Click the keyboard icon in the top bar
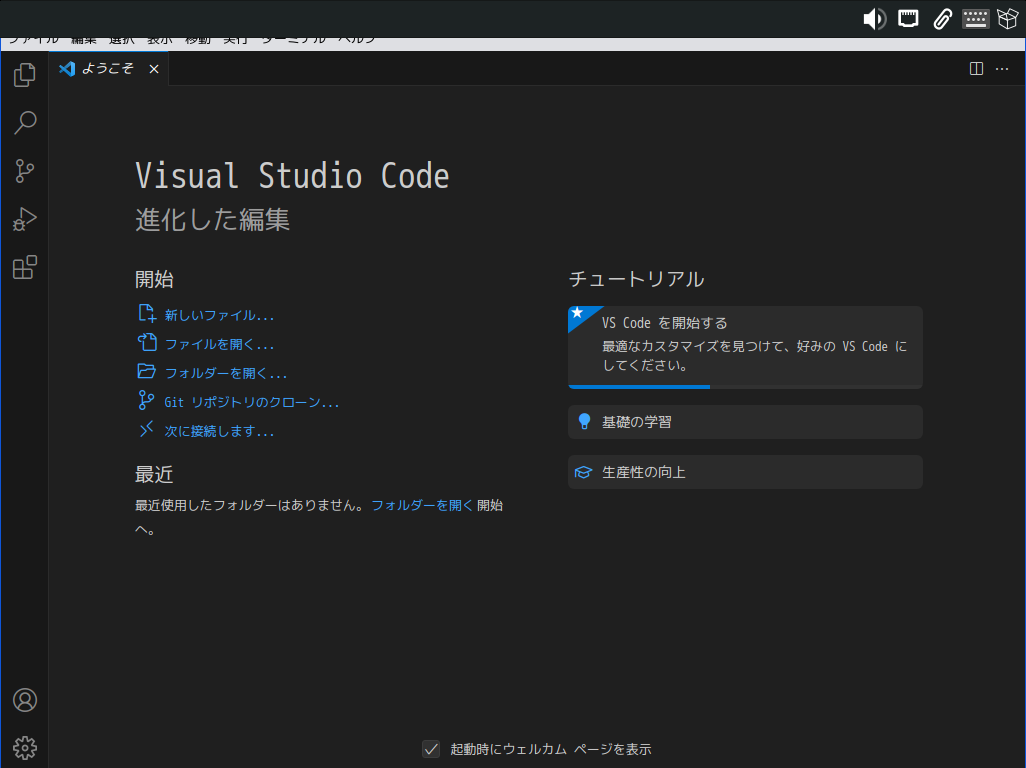The height and width of the screenshot is (768, 1026). click(976, 19)
